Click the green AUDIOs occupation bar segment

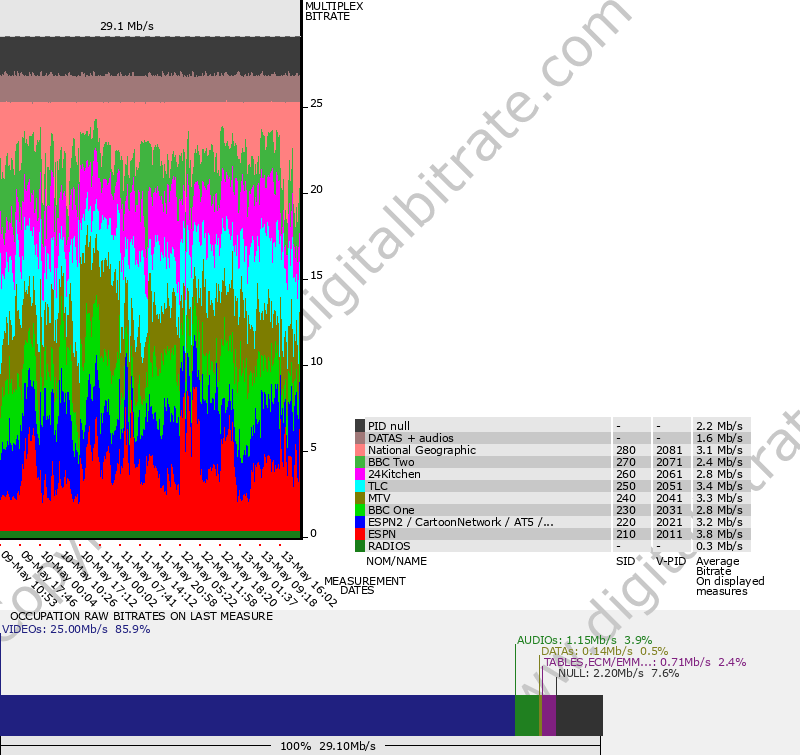pyautogui.click(x=527, y=715)
